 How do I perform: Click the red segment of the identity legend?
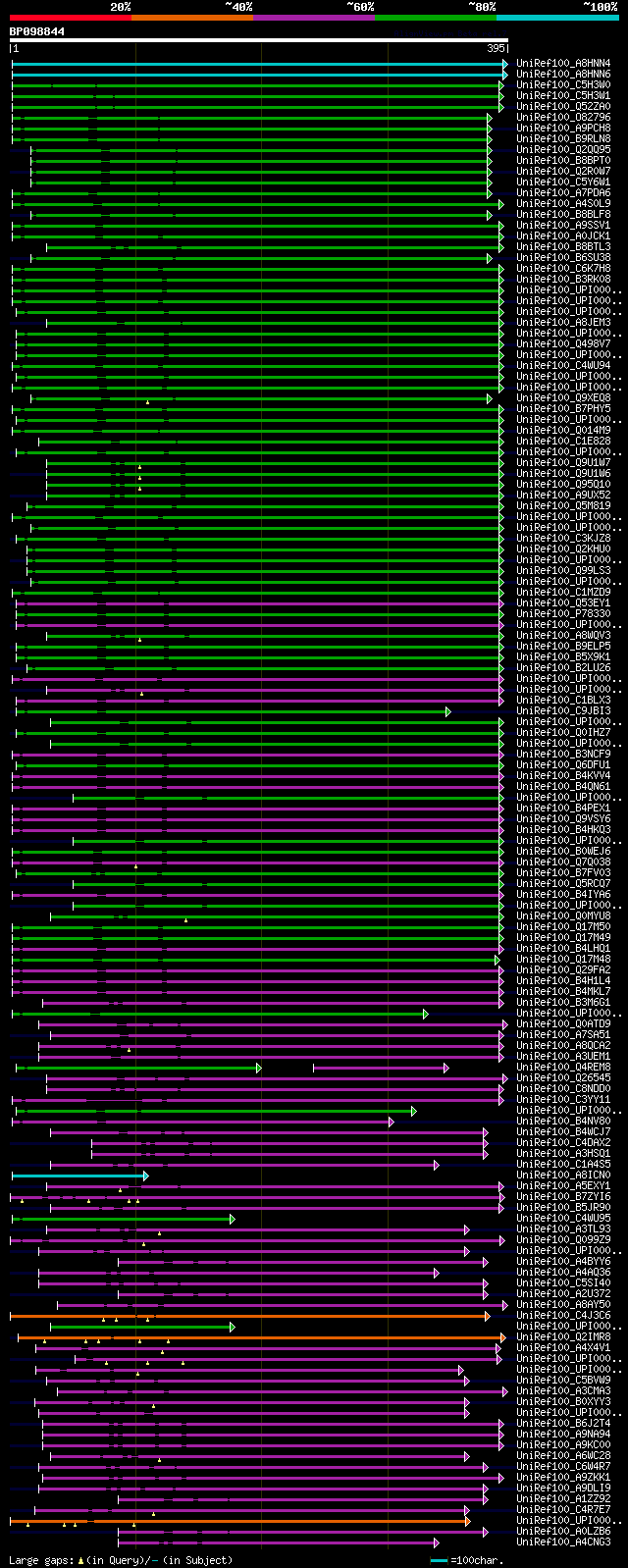tap(71, 18)
